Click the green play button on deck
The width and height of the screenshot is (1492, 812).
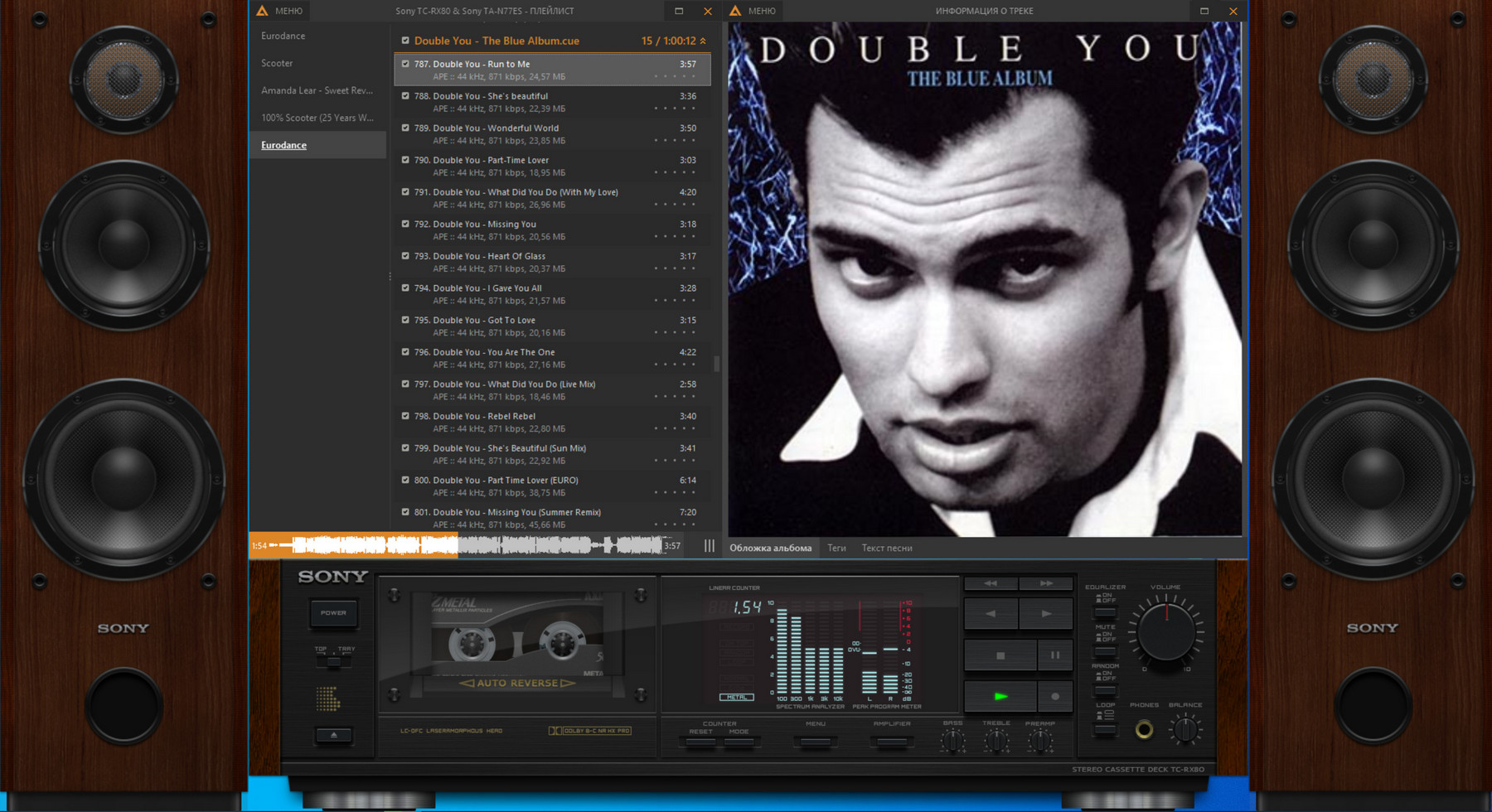pyautogui.click(x=1000, y=697)
